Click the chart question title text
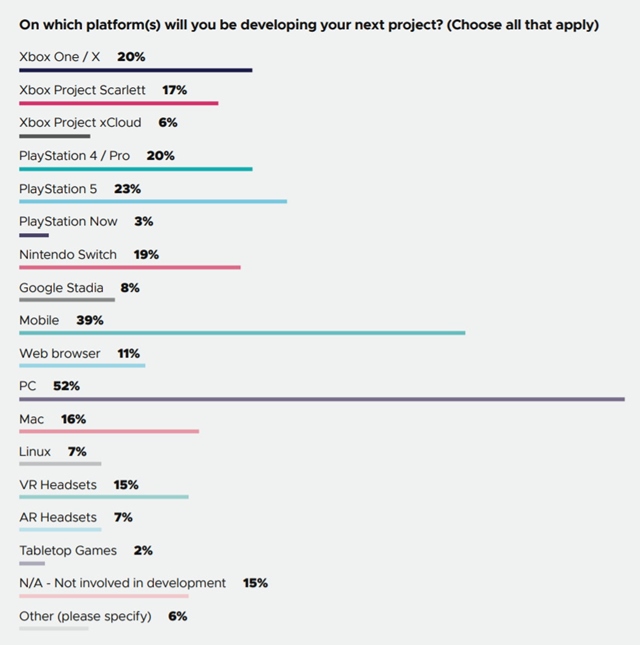This screenshot has height=645, width=640. click(308, 25)
